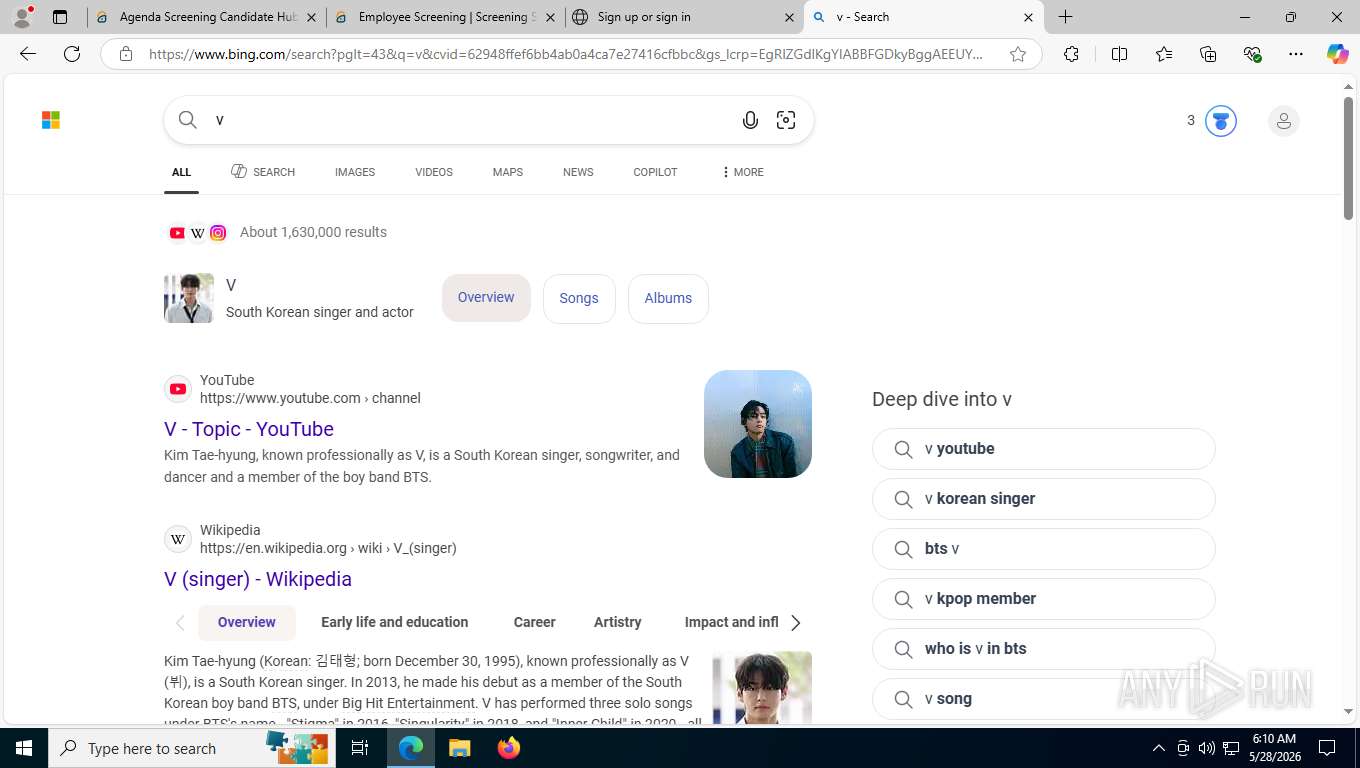Viewport: 1360px width, 768px height.
Task: Show next Wikipedia section tabs arrow
Action: coord(796,623)
